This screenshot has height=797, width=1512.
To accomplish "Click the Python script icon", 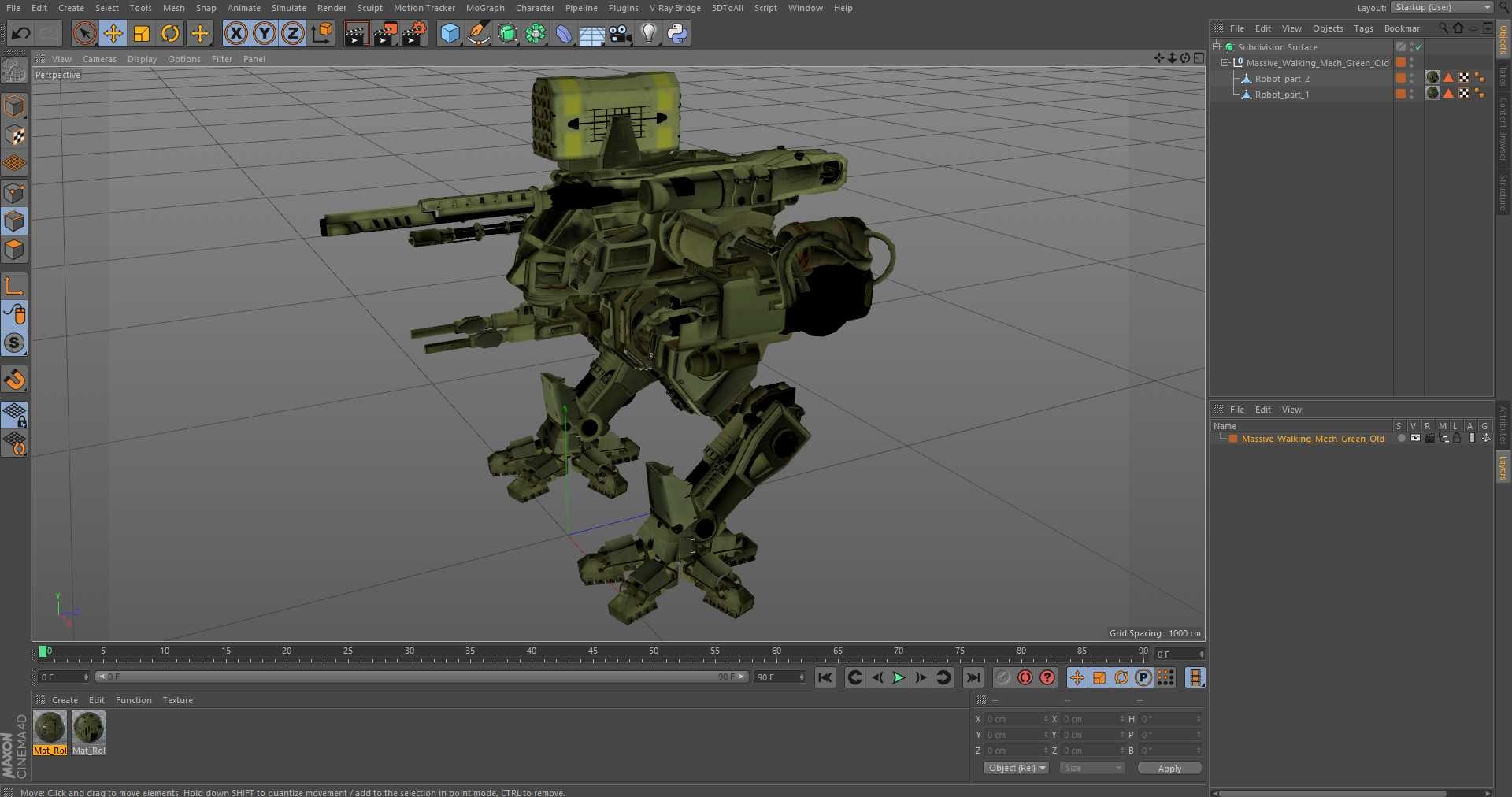I will 677,33.
